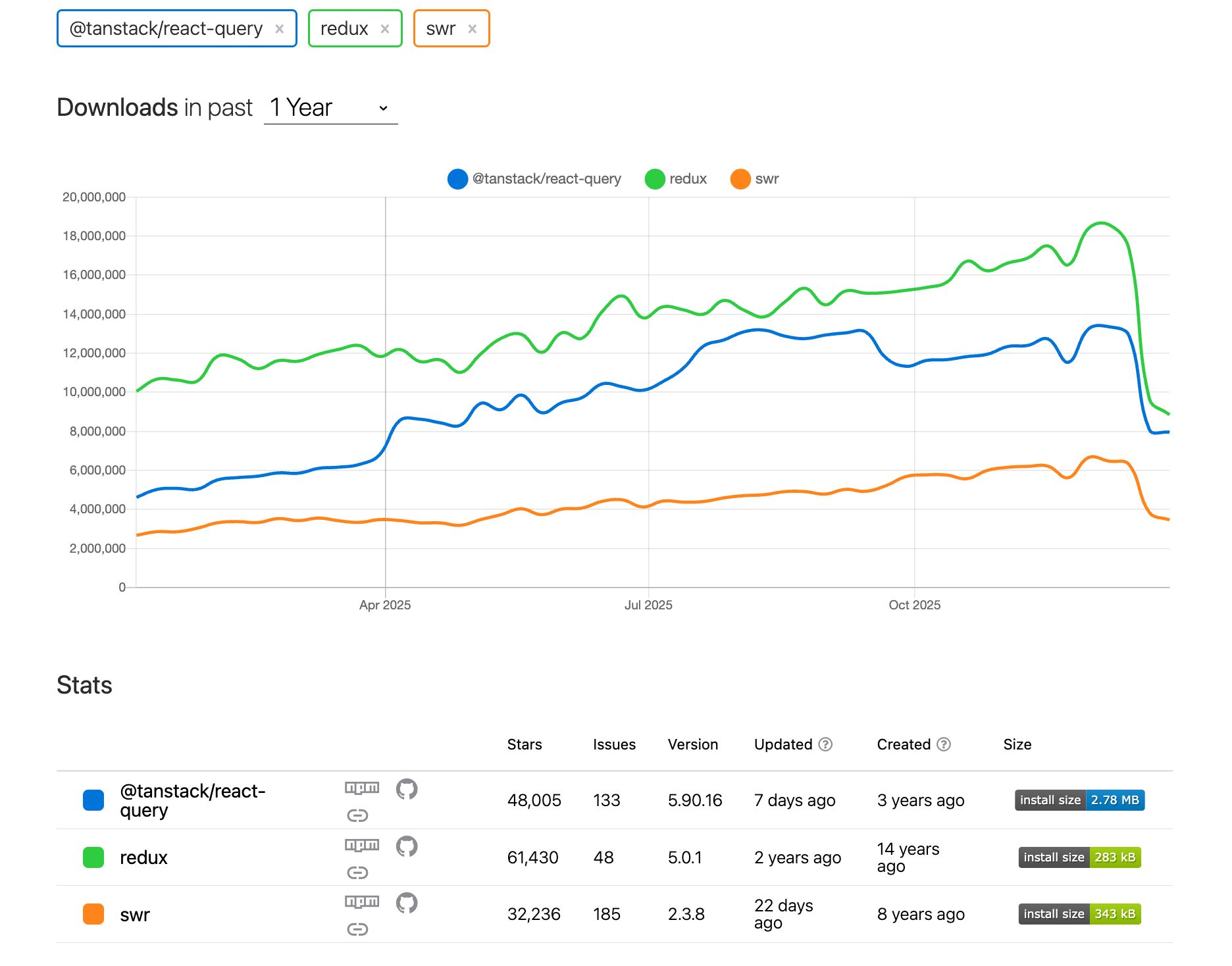The image size is (1232, 966).
Task: Click the swr package name in Stats
Action: [135, 915]
